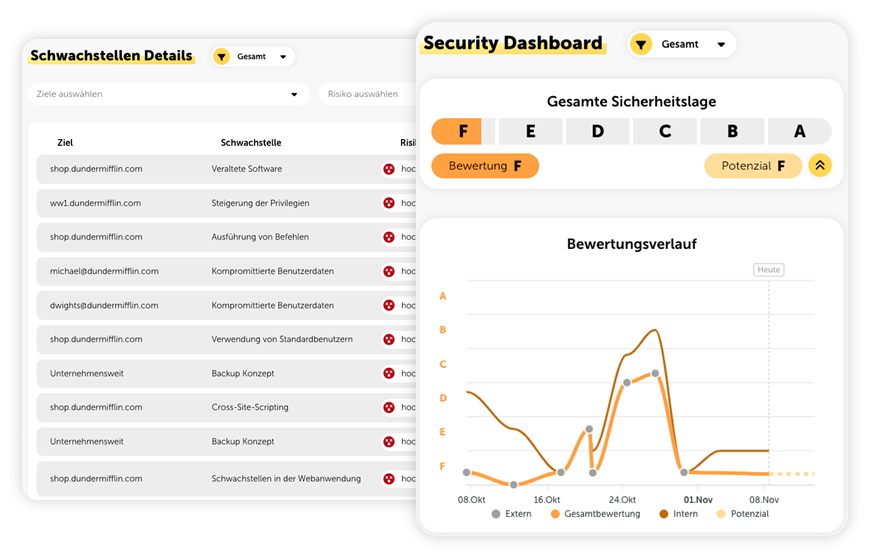Image resolution: width=870 pixels, height=558 pixels.
Task: Click the Potenzial F button
Action: [x=752, y=166]
